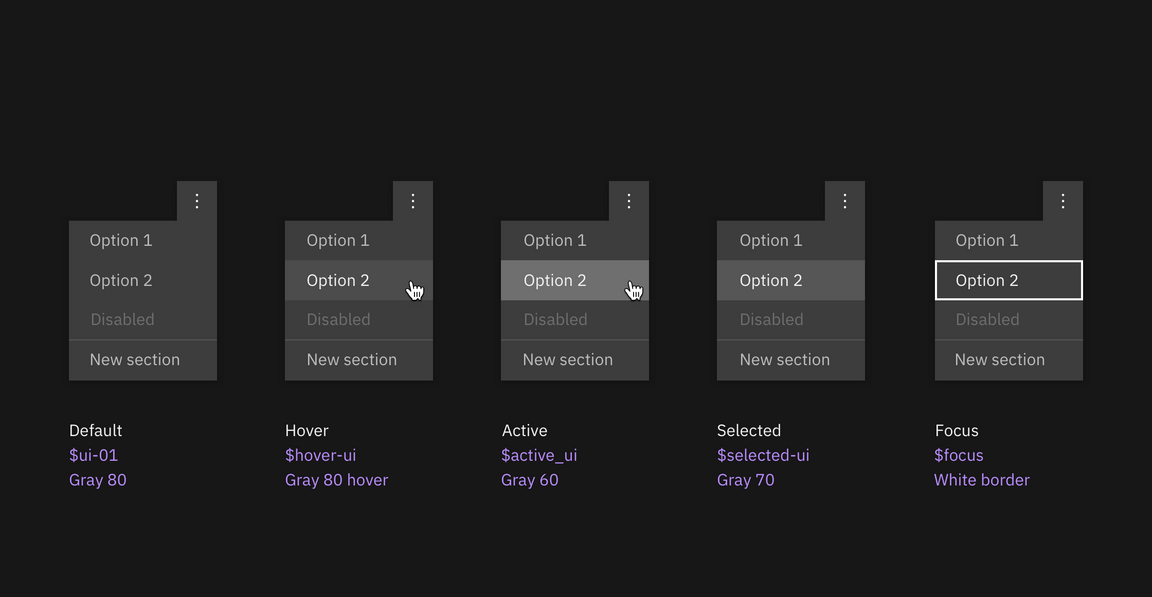This screenshot has width=1152, height=597.
Task: Click the Gray 60 color label
Action: pyautogui.click(x=530, y=480)
